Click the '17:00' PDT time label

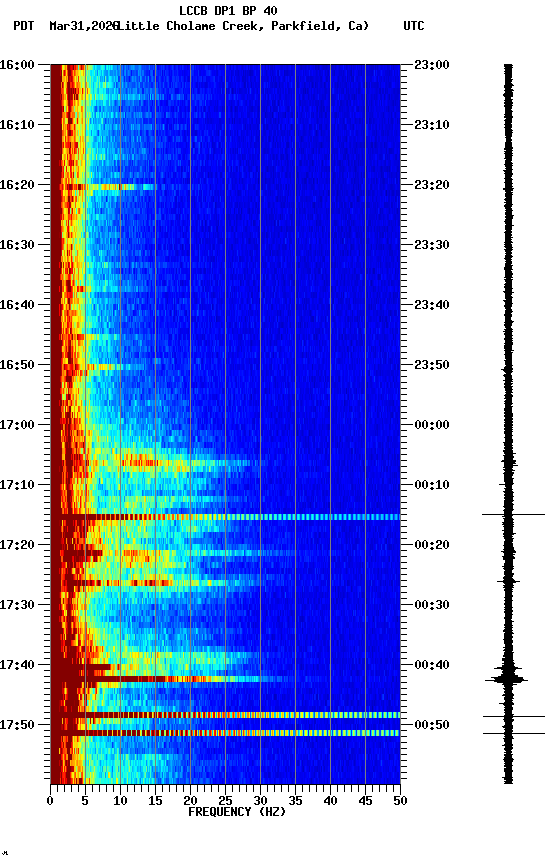tap(17, 425)
